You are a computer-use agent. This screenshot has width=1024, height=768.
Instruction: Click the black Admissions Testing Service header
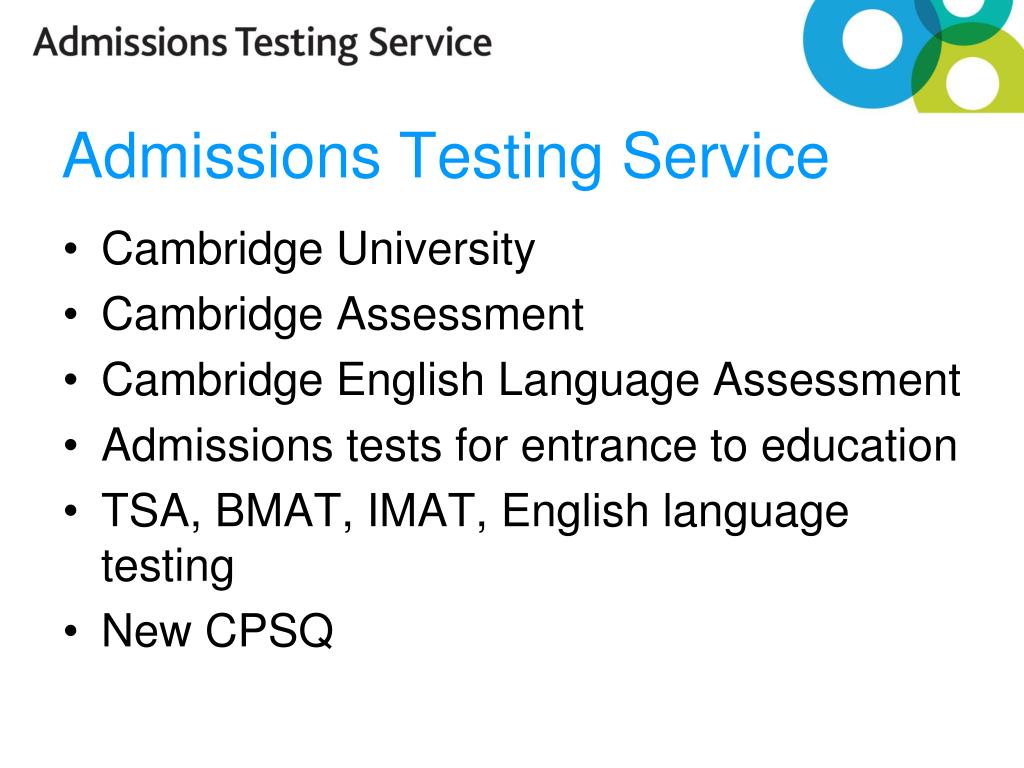(262, 43)
